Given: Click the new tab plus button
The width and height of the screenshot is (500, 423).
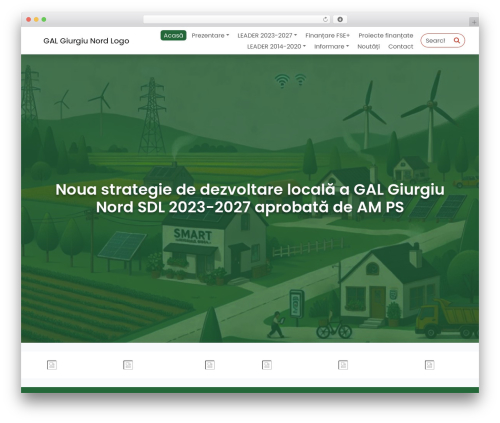Looking at the screenshot, I should [x=474, y=22].
